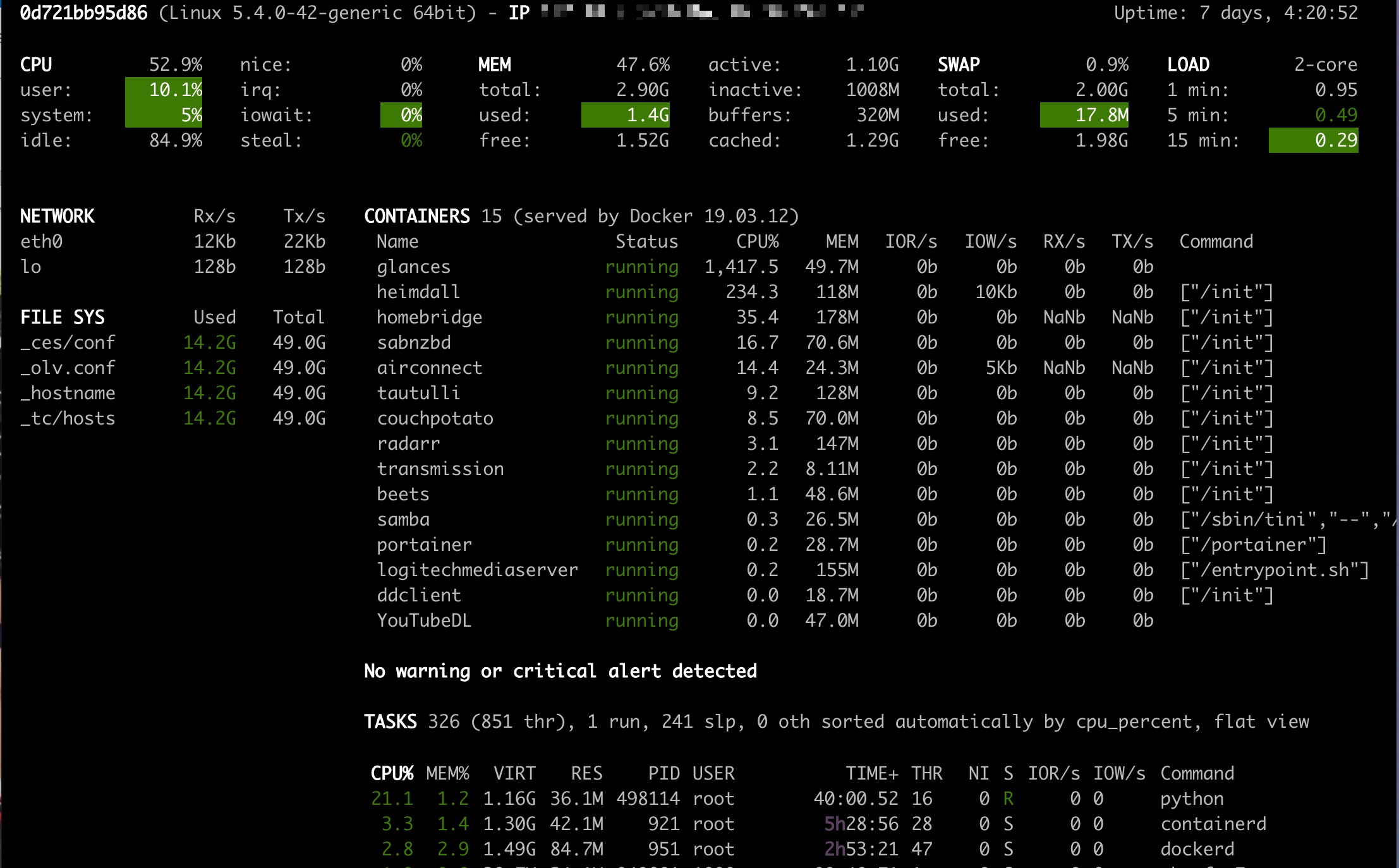
Task: Click the MEM used 1.4G value
Action: (x=626, y=115)
